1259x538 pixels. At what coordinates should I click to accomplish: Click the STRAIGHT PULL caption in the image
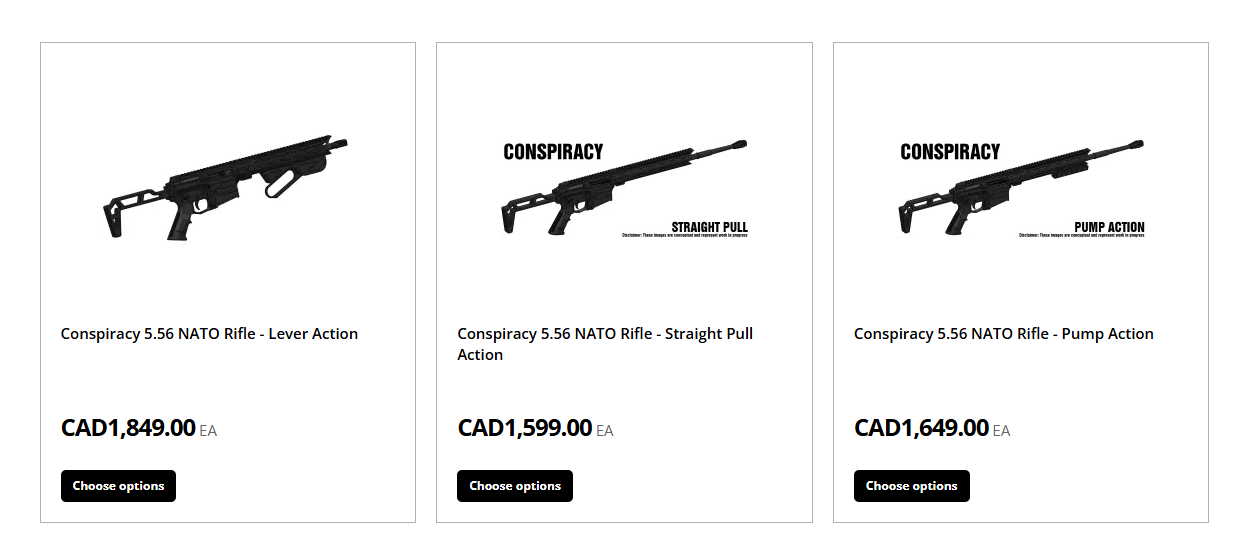tap(710, 227)
